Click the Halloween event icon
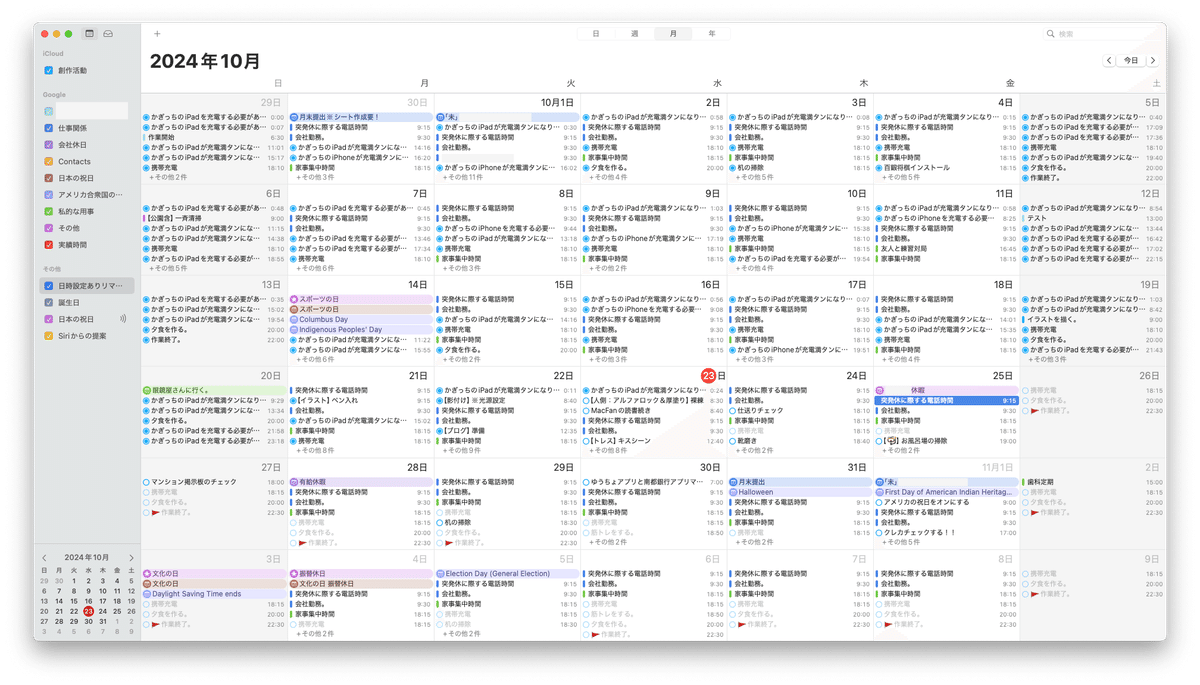 click(x=733, y=492)
